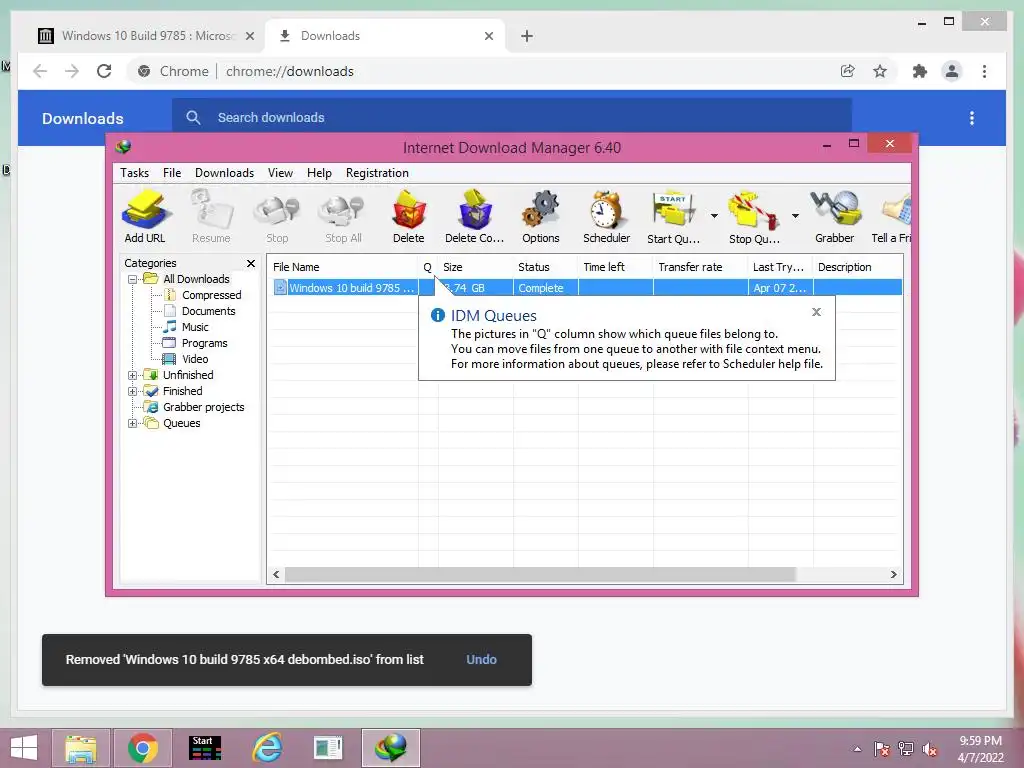Click the Chrome share page icon
Image resolution: width=1024 pixels, height=768 pixels.
(848, 71)
